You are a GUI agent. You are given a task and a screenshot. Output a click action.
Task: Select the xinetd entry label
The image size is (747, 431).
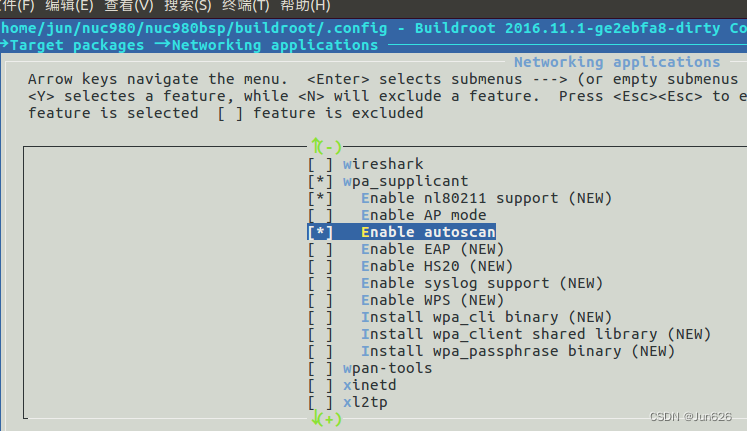pos(370,385)
